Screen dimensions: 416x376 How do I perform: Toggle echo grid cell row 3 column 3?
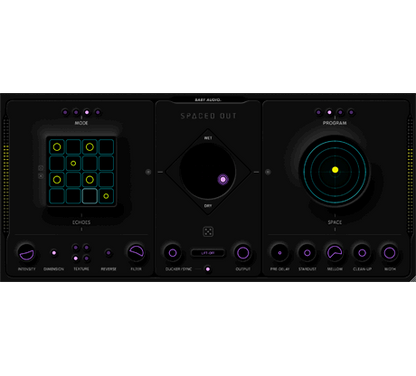90,180
